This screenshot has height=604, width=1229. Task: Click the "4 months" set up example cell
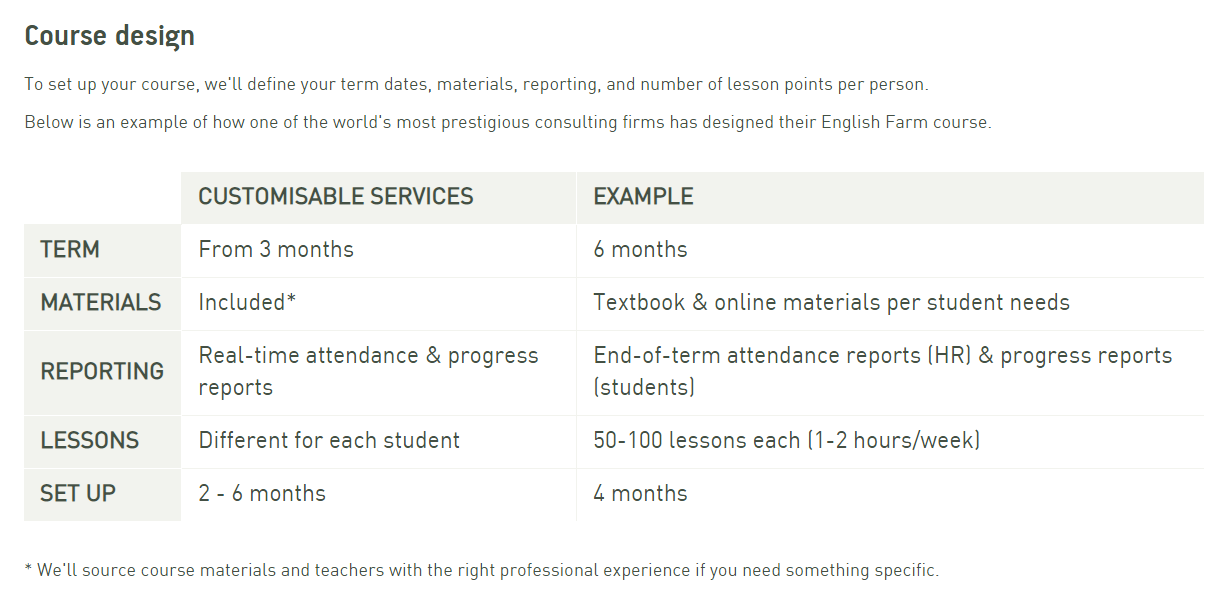pyautogui.click(x=640, y=494)
